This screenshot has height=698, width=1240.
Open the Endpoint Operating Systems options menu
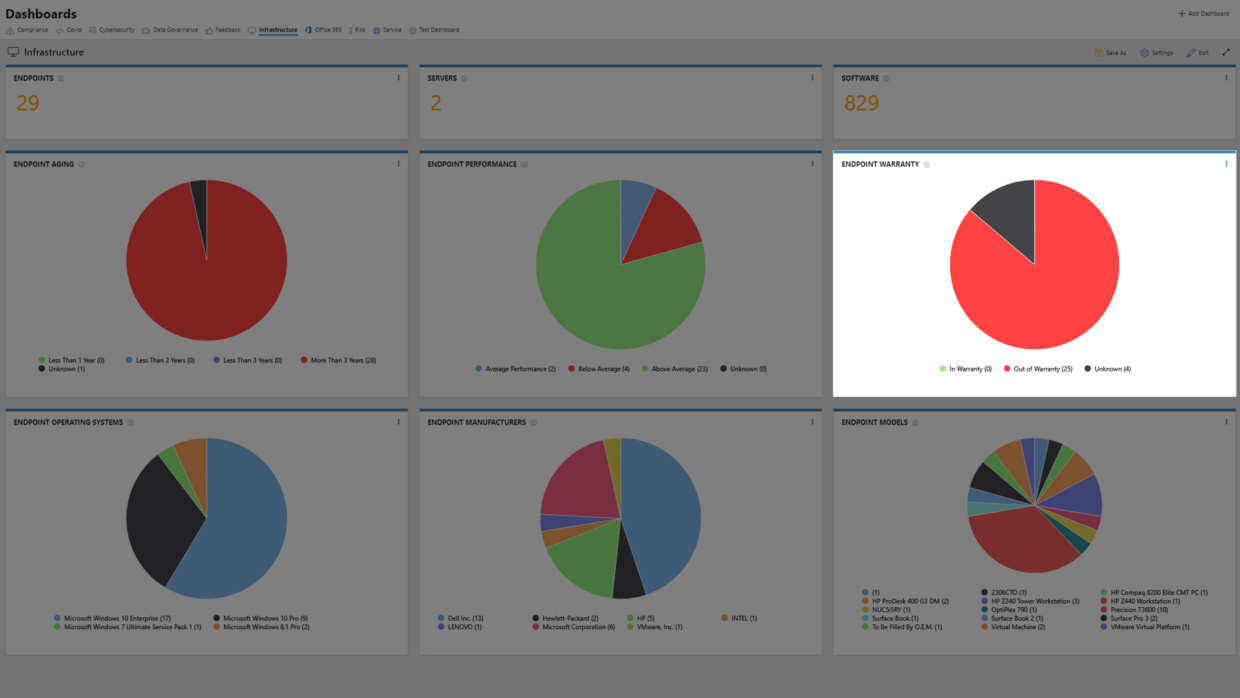point(398,422)
